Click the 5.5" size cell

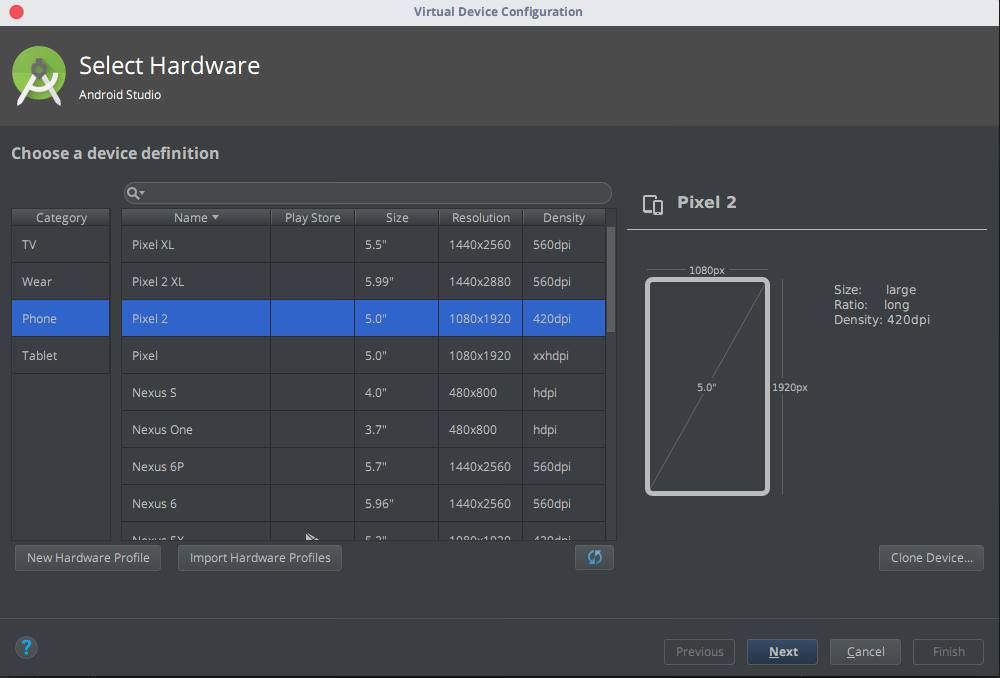click(397, 245)
